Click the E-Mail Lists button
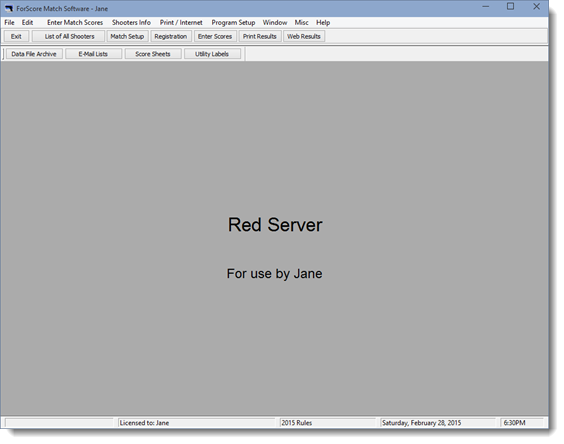 93,54
